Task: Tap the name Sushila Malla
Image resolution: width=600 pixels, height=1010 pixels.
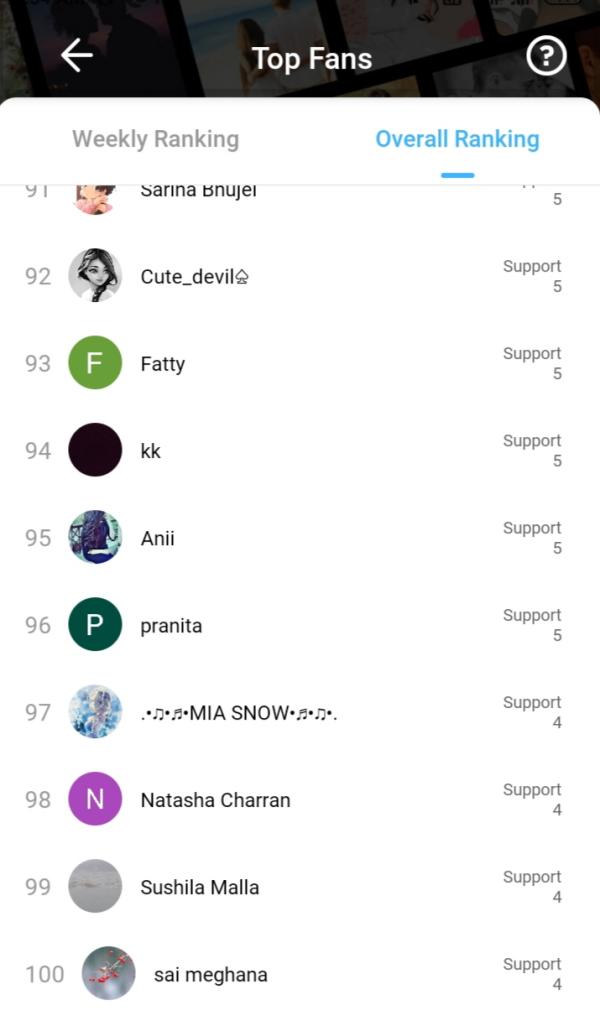Action: 199,887
